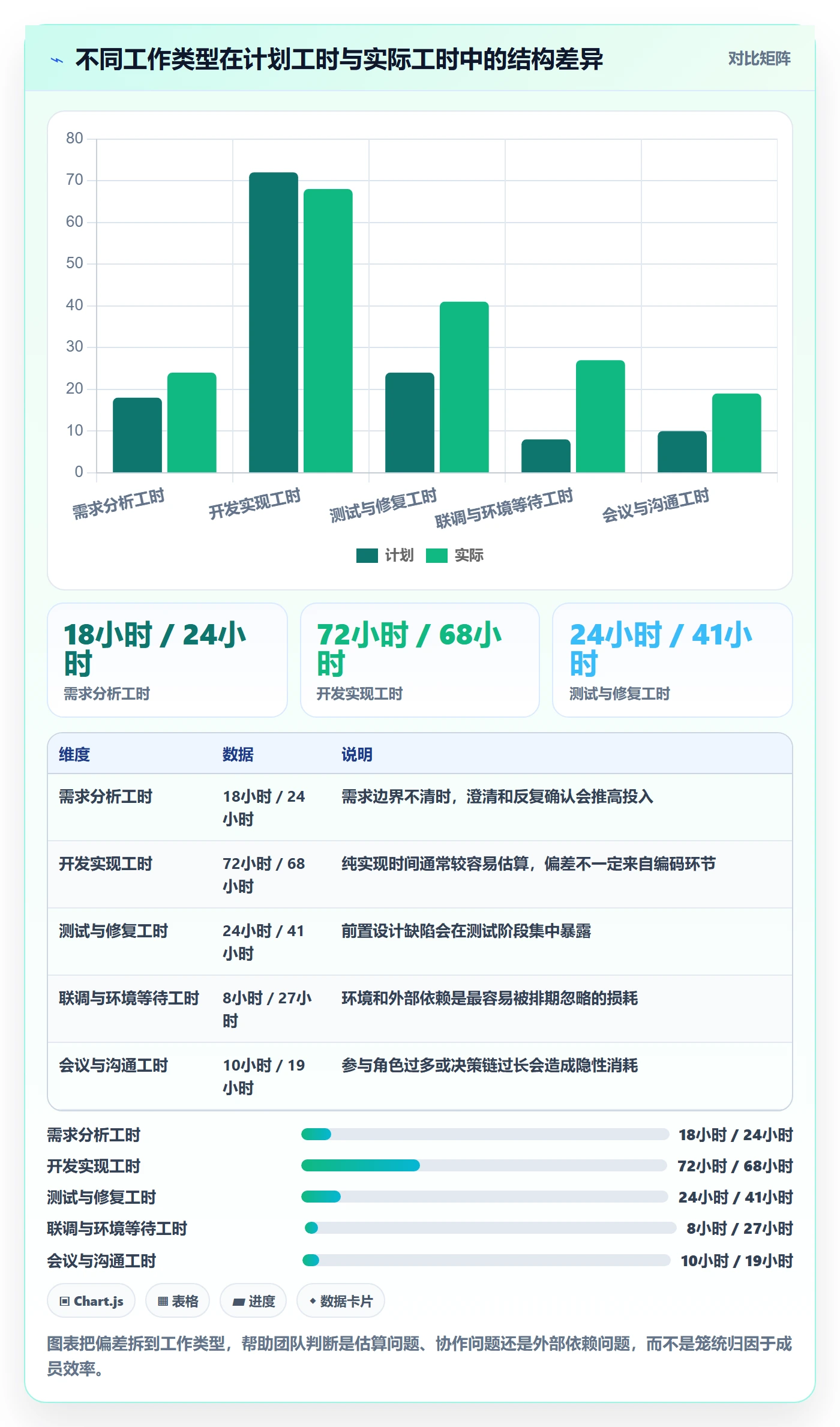840x1427 pixels.
Task: Click the lightning icon beside the title
Action: (x=57, y=60)
